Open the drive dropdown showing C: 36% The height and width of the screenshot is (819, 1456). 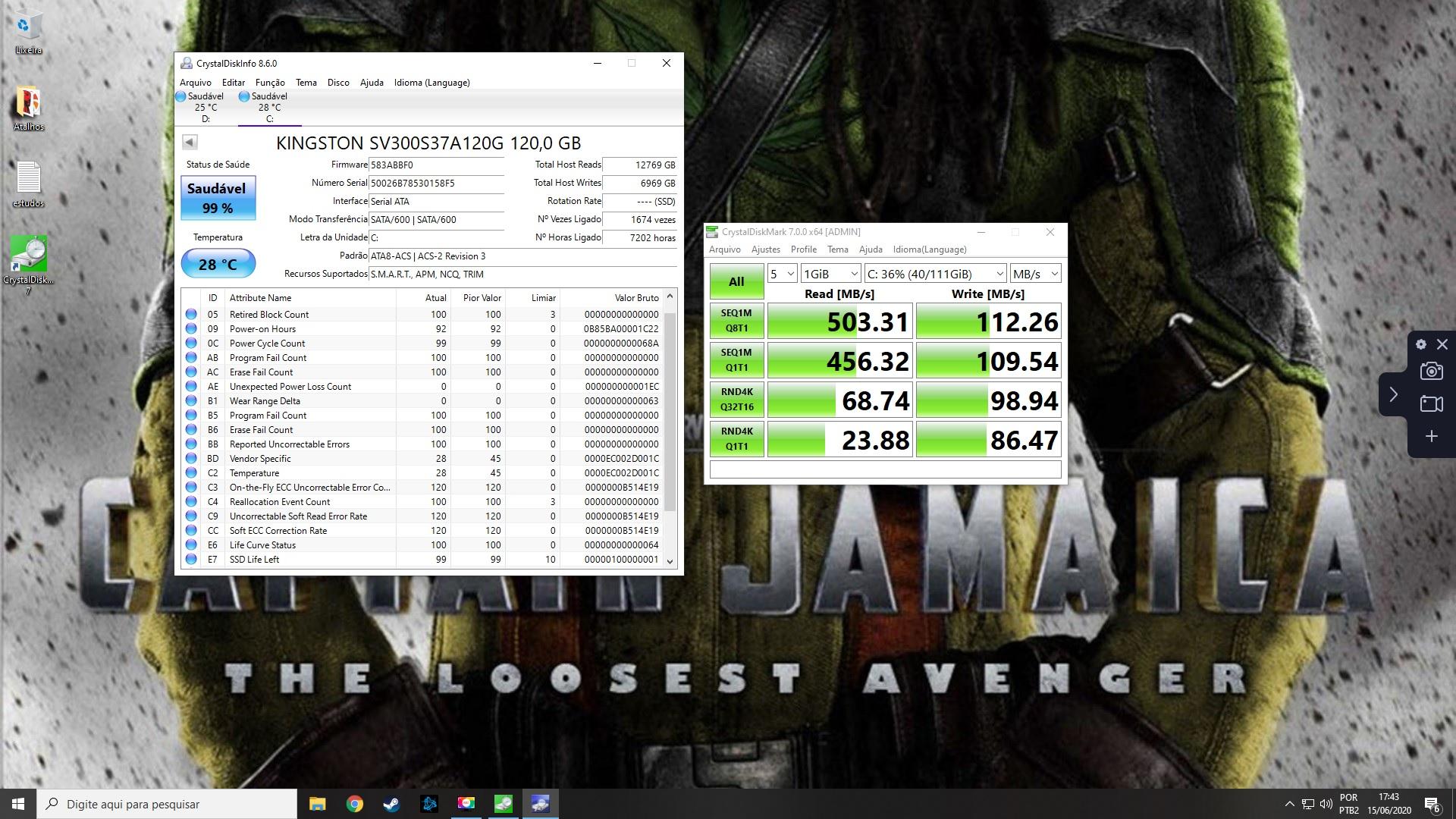tap(936, 274)
